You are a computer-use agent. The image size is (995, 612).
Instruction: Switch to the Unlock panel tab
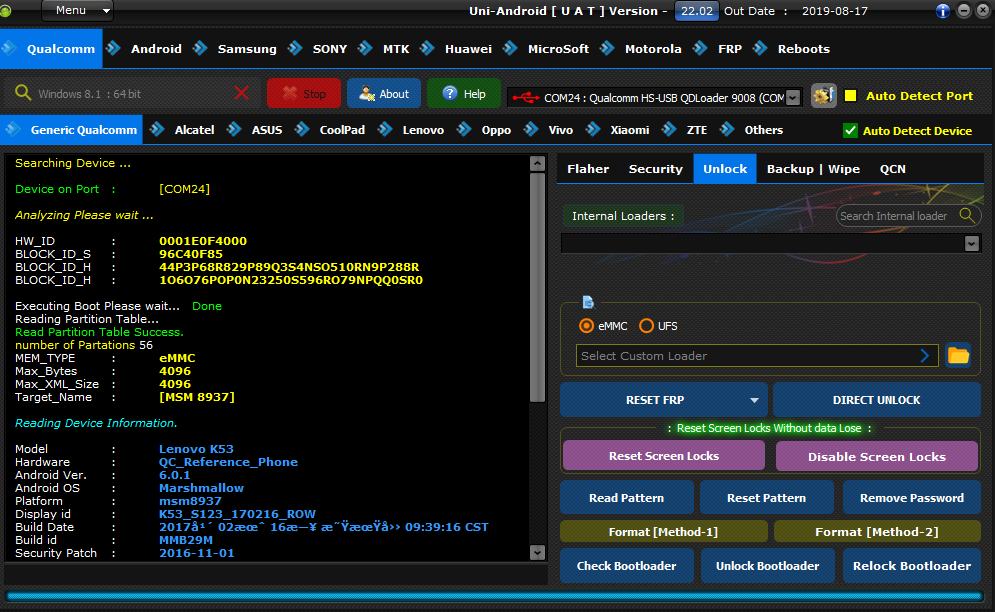click(x=725, y=169)
